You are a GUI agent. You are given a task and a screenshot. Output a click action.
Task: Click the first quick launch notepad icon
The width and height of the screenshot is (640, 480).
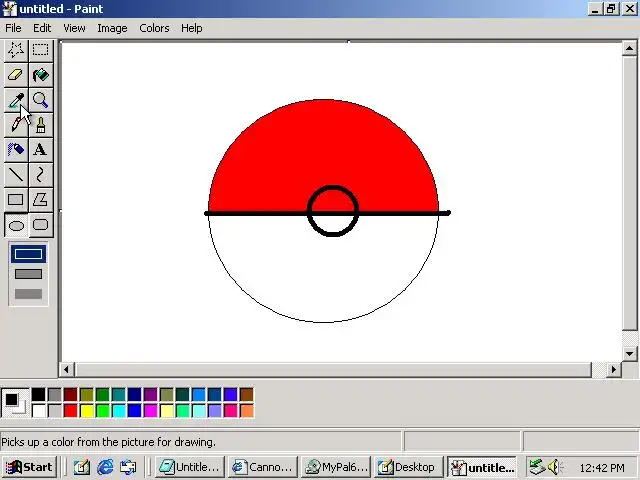pos(82,467)
